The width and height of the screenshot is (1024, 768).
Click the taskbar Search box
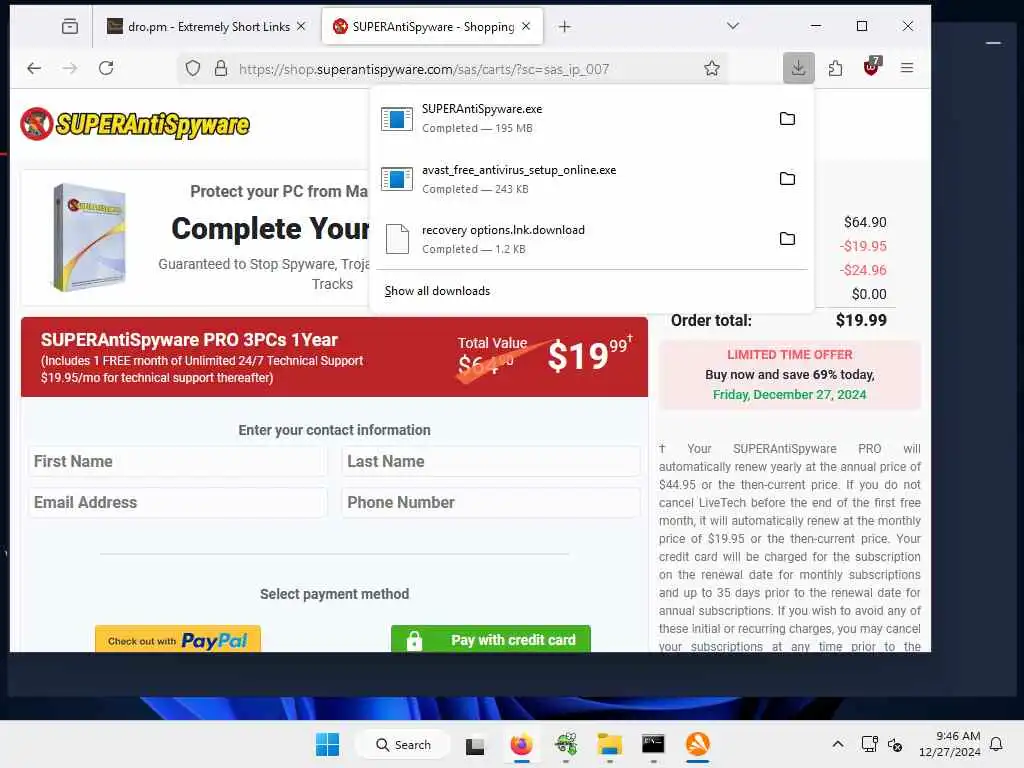[x=403, y=744]
